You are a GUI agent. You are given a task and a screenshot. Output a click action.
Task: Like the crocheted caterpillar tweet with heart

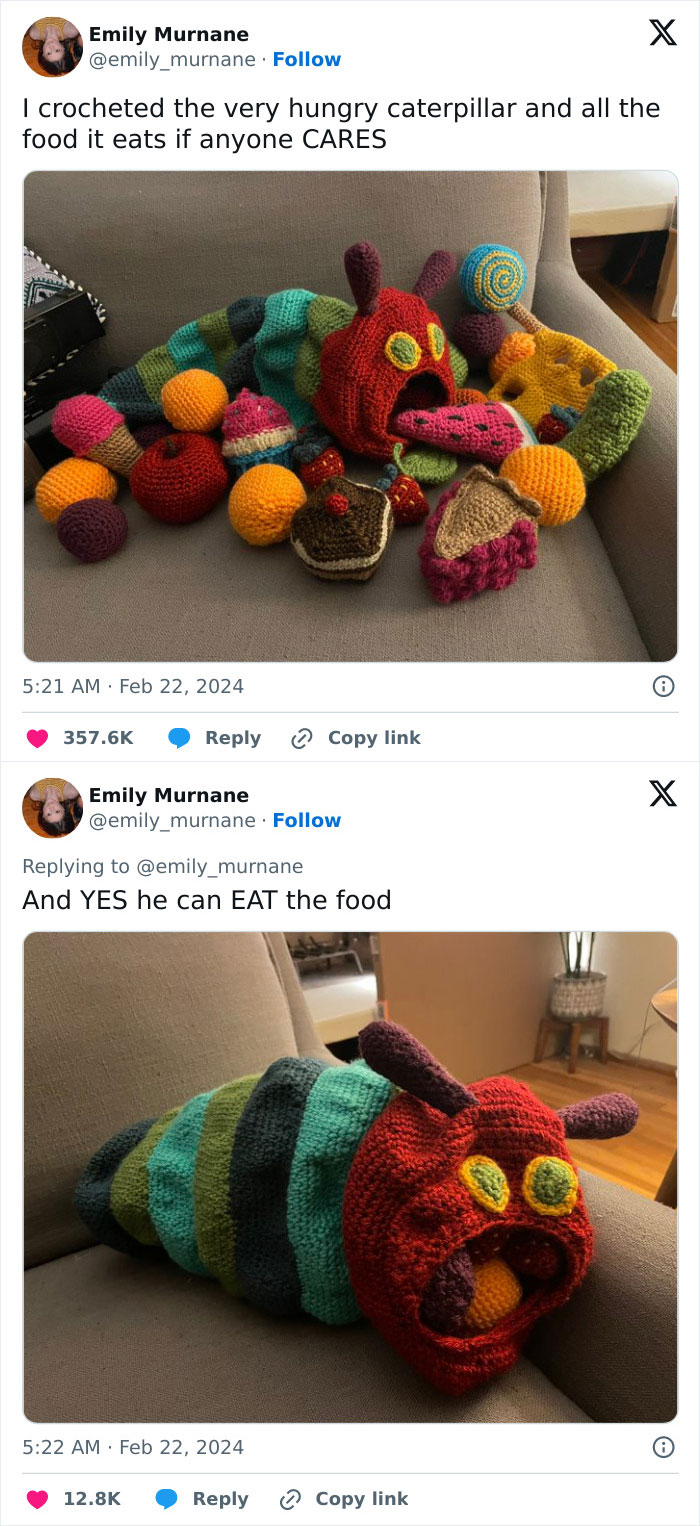(37, 738)
